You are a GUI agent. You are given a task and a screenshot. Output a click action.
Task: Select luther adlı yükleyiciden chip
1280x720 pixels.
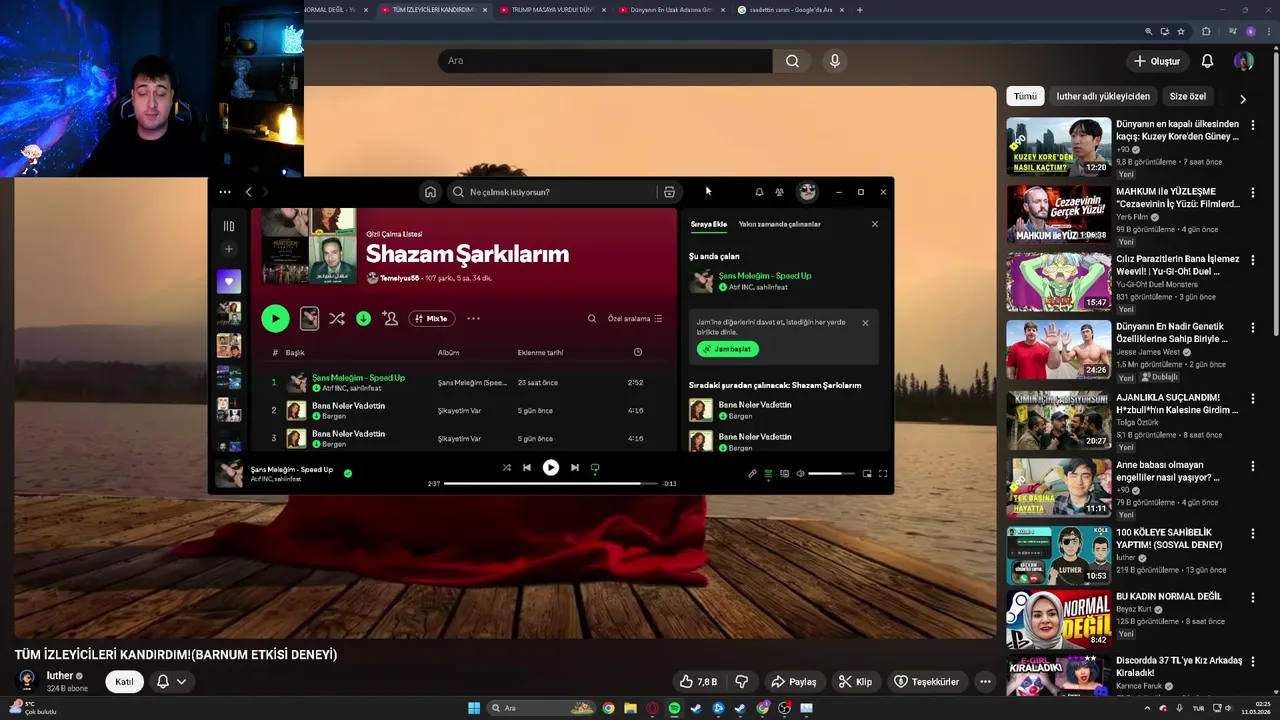[1103, 96]
